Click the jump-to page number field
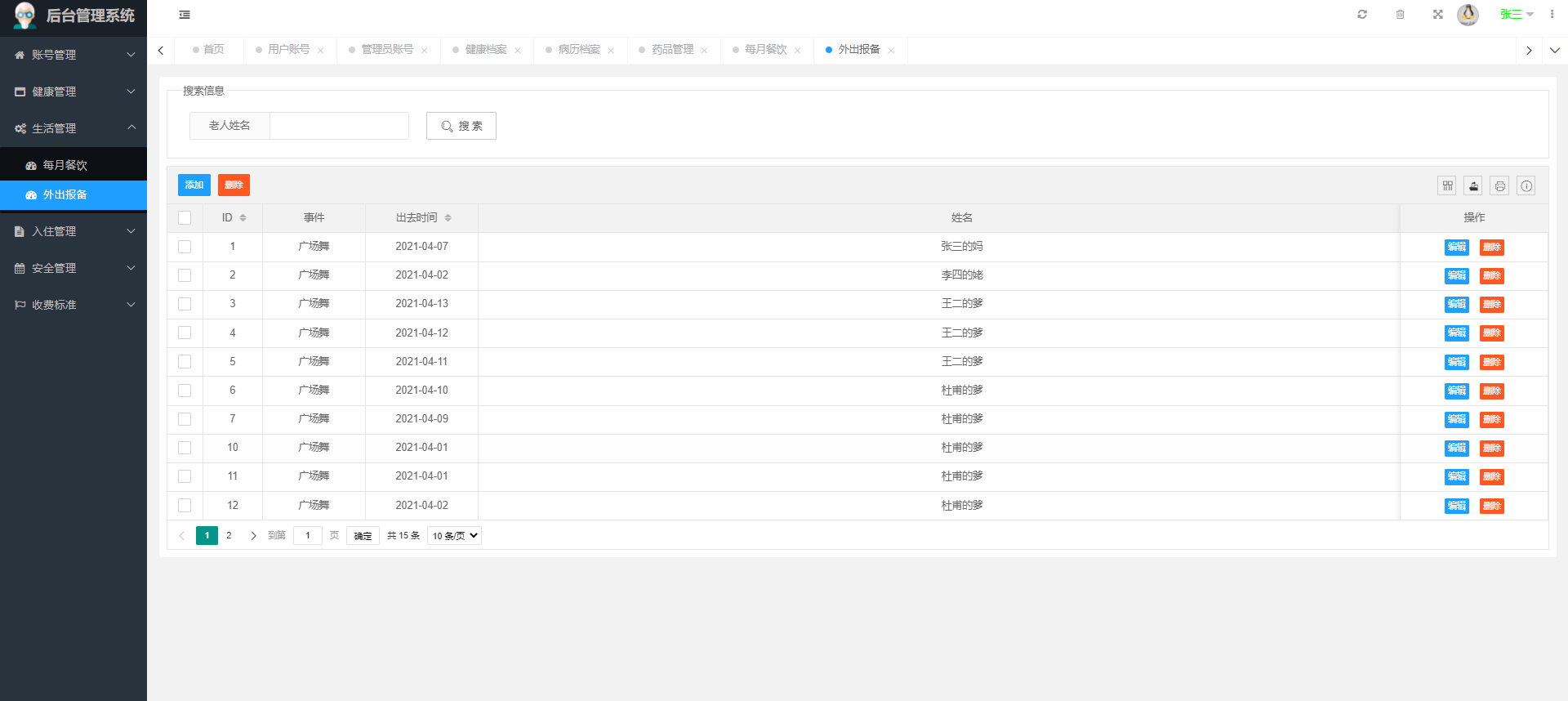The width and height of the screenshot is (1568, 701). click(x=308, y=536)
